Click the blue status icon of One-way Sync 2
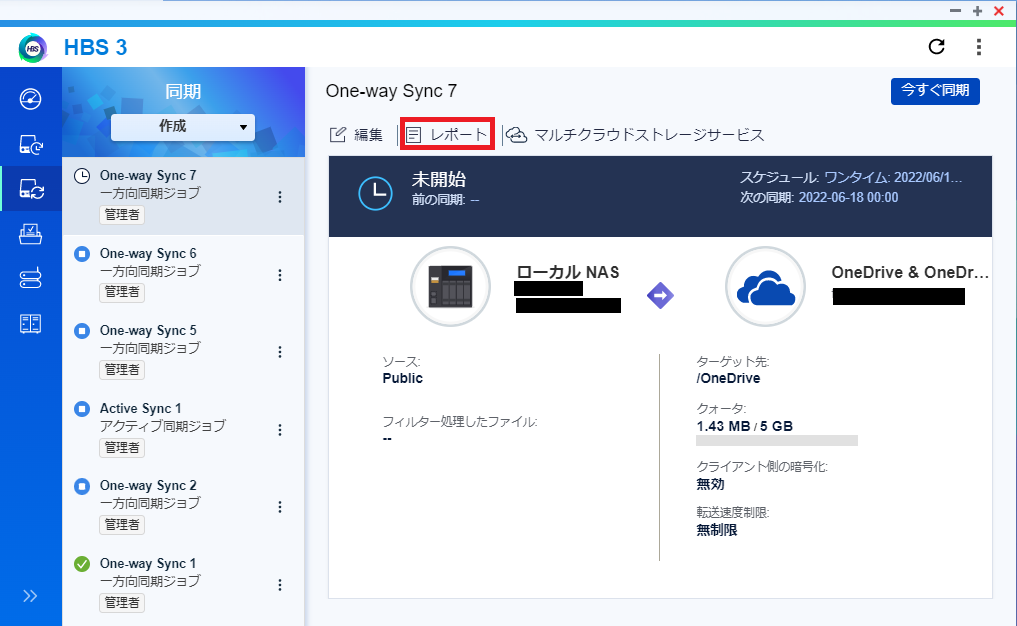The image size is (1017, 626). (x=82, y=486)
